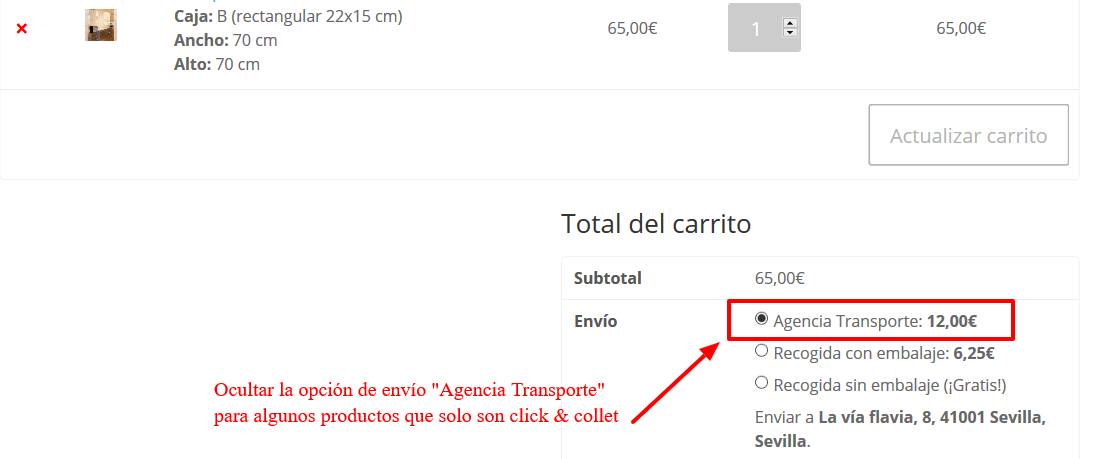Click the 'Agencia Transporte: 12,00€' label text

[875, 321]
